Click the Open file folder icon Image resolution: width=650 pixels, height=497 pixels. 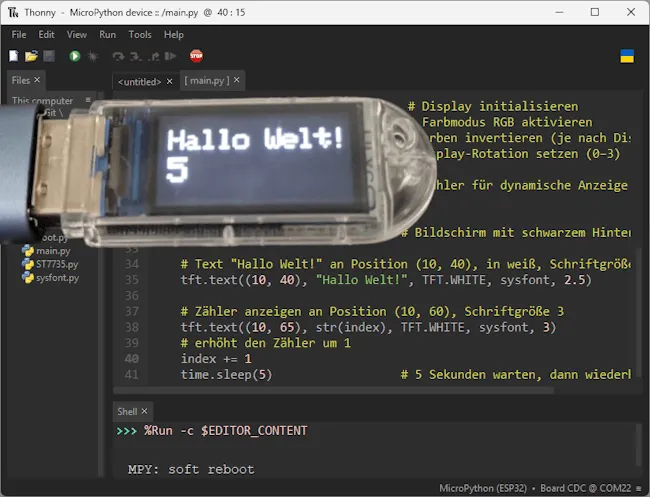[x=32, y=57]
